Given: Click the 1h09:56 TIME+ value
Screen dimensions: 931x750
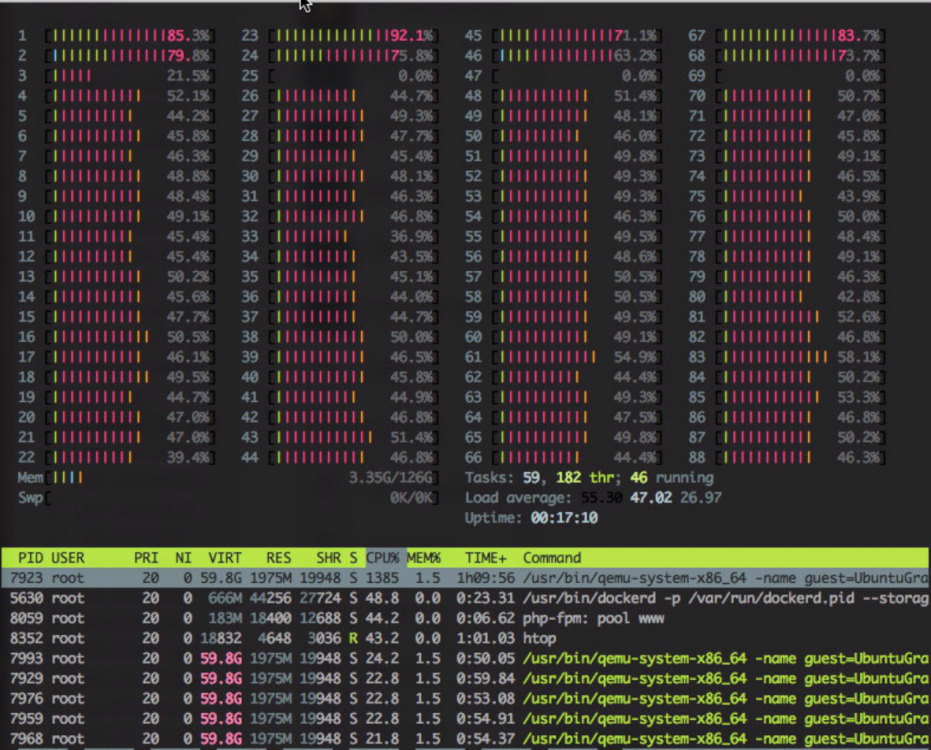Looking at the screenshot, I should [x=485, y=578].
